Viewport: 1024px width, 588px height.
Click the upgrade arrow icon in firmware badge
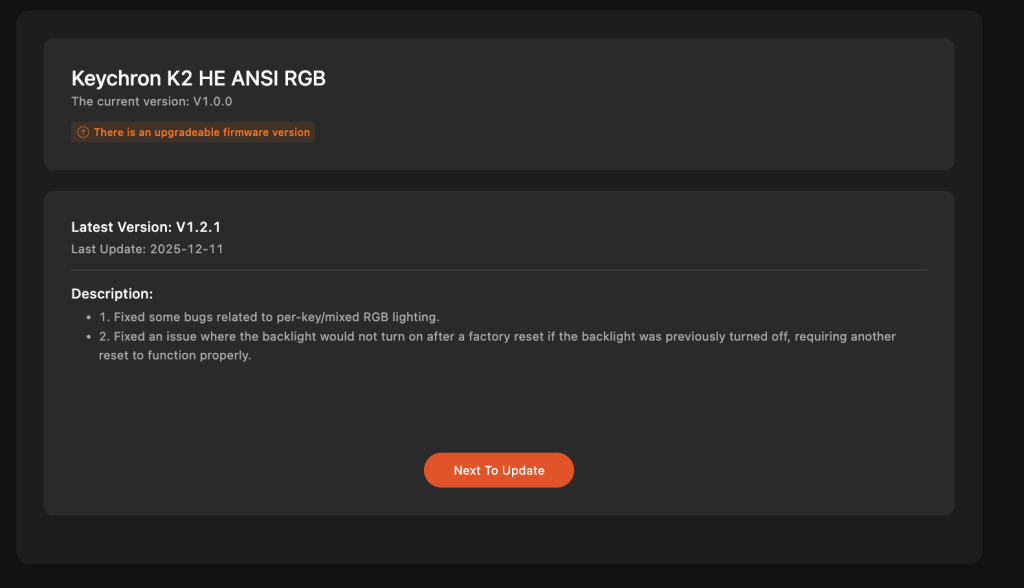(83, 132)
